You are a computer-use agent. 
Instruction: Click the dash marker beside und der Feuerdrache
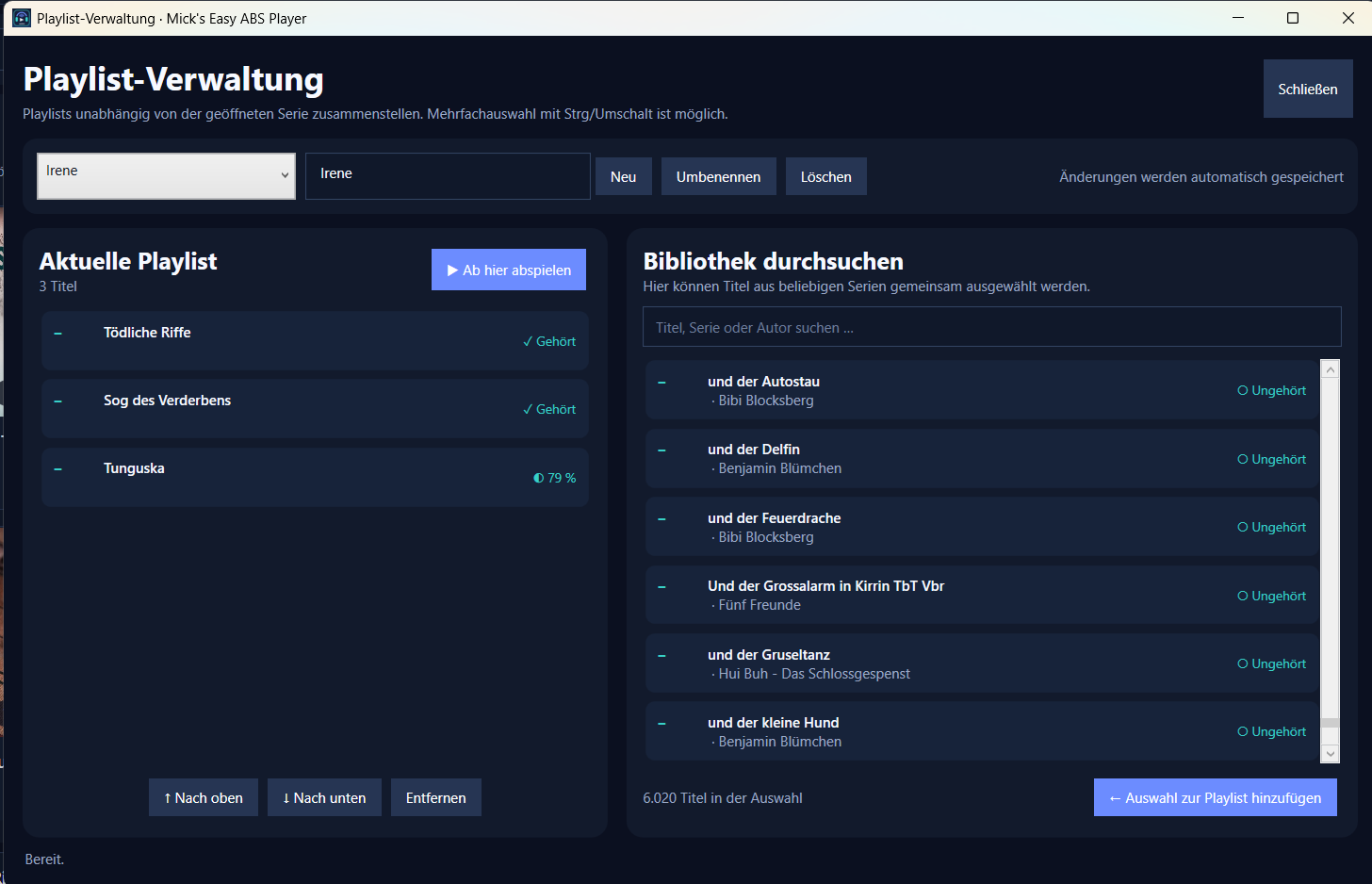point(661,518)
